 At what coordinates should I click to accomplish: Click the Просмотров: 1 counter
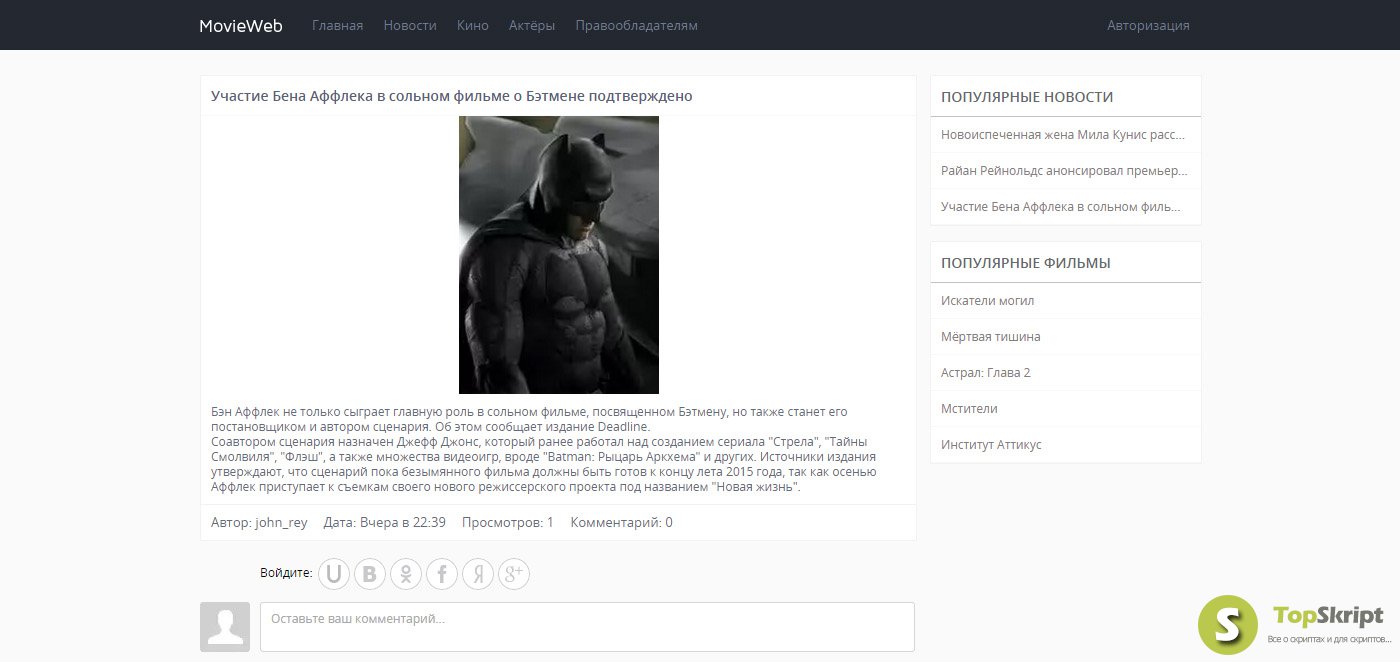pos(508,522)
